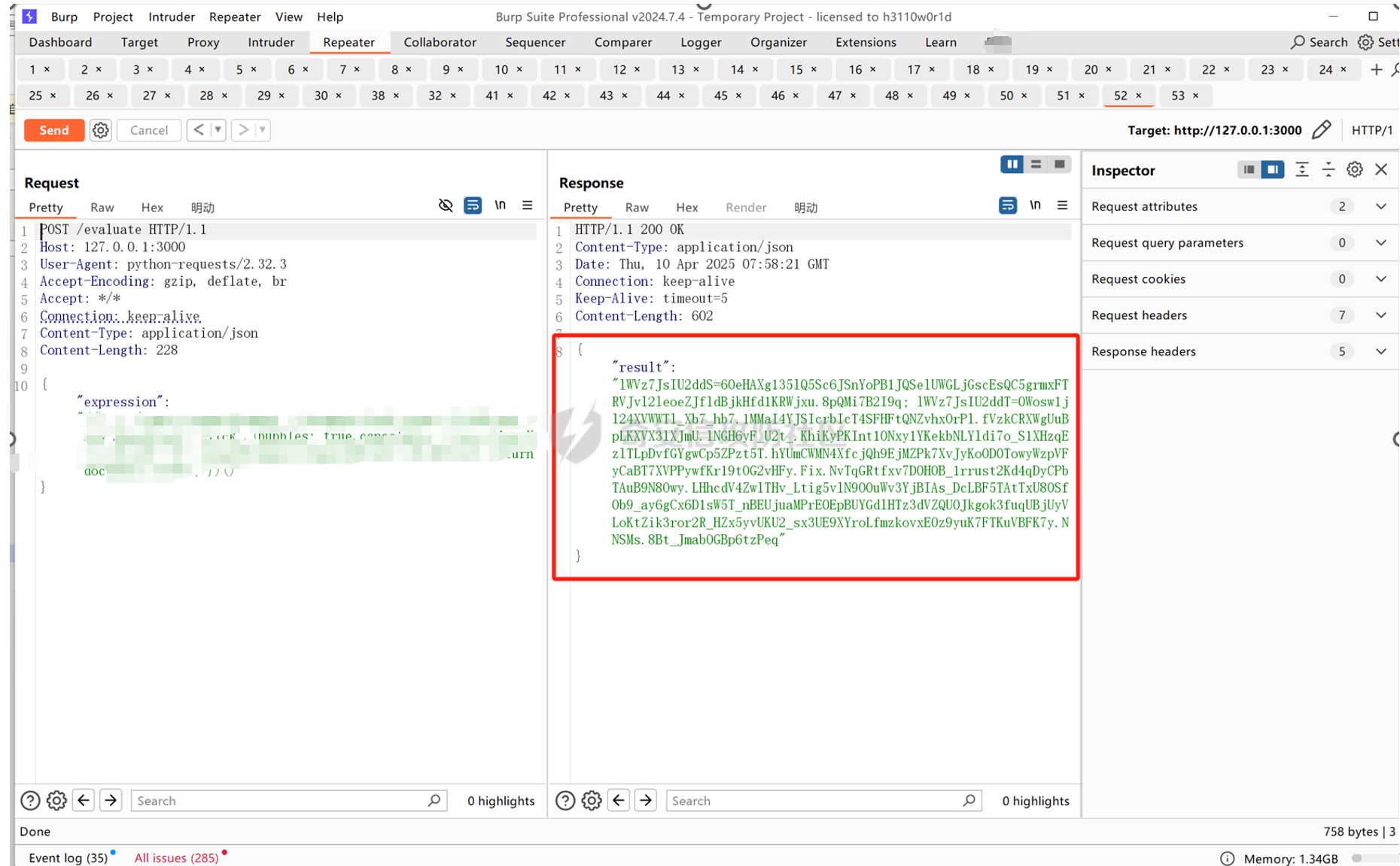The height and width of the screenshot is (866, 1400).
Task: Open Repeater send settings gear
Action: click(x=100, y=130)
